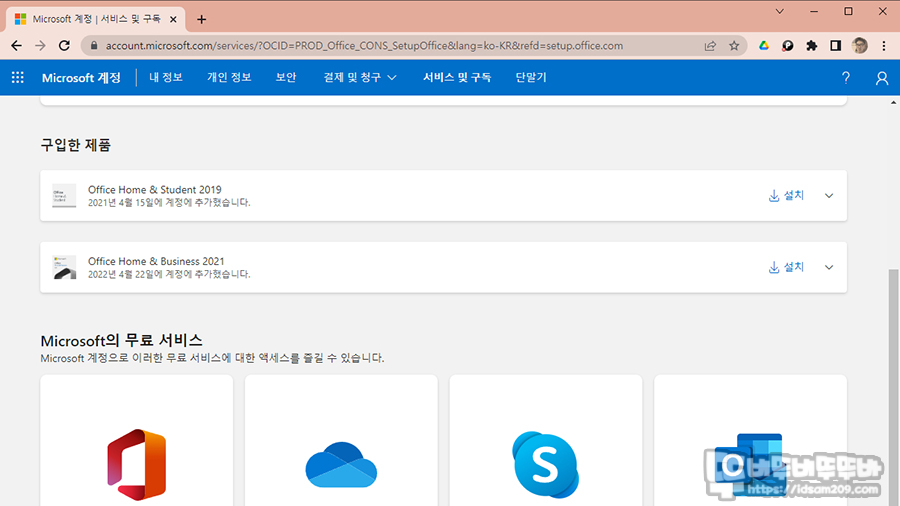Click the scrollbar up arrow
This screenshot has width=900, height=506.
(x=894, y=103)
